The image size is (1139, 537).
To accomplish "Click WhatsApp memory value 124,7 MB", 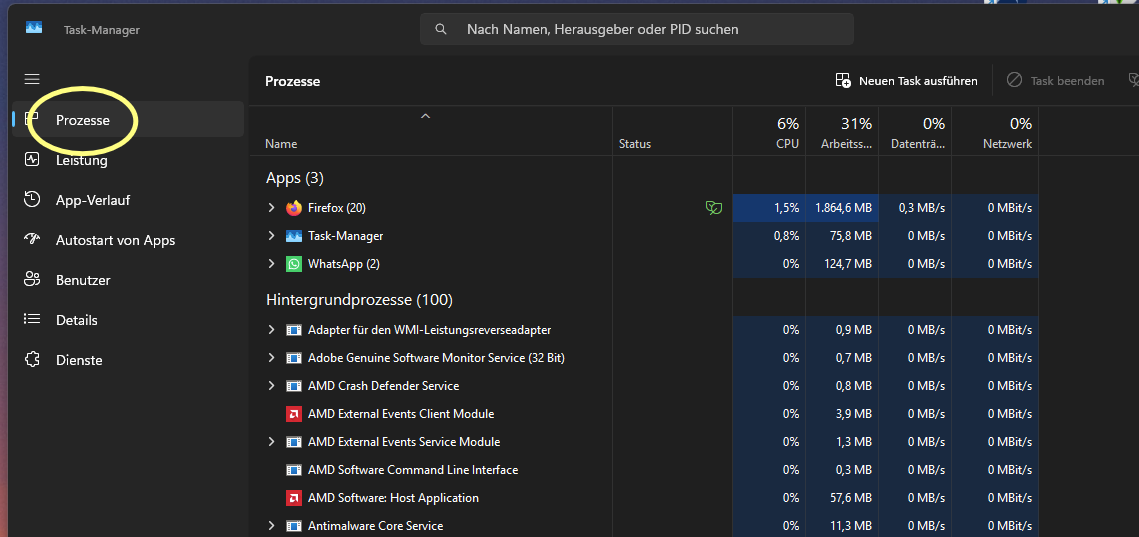I will tap(849, 264).
